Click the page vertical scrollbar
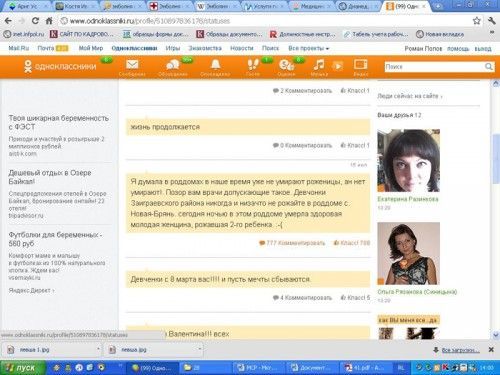This screenshot has height=375, width=500. [x=496, y=208]
